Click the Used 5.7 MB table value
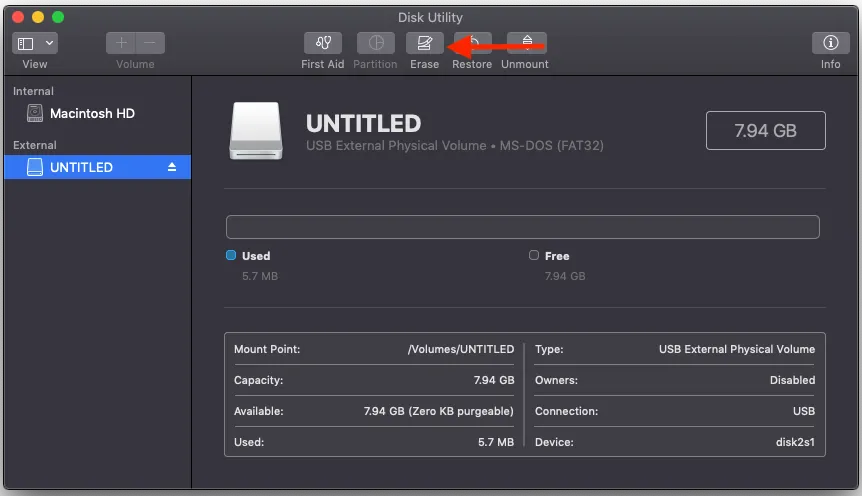The height and width of the screenshot is (496, 862). [x=495, y=442]
